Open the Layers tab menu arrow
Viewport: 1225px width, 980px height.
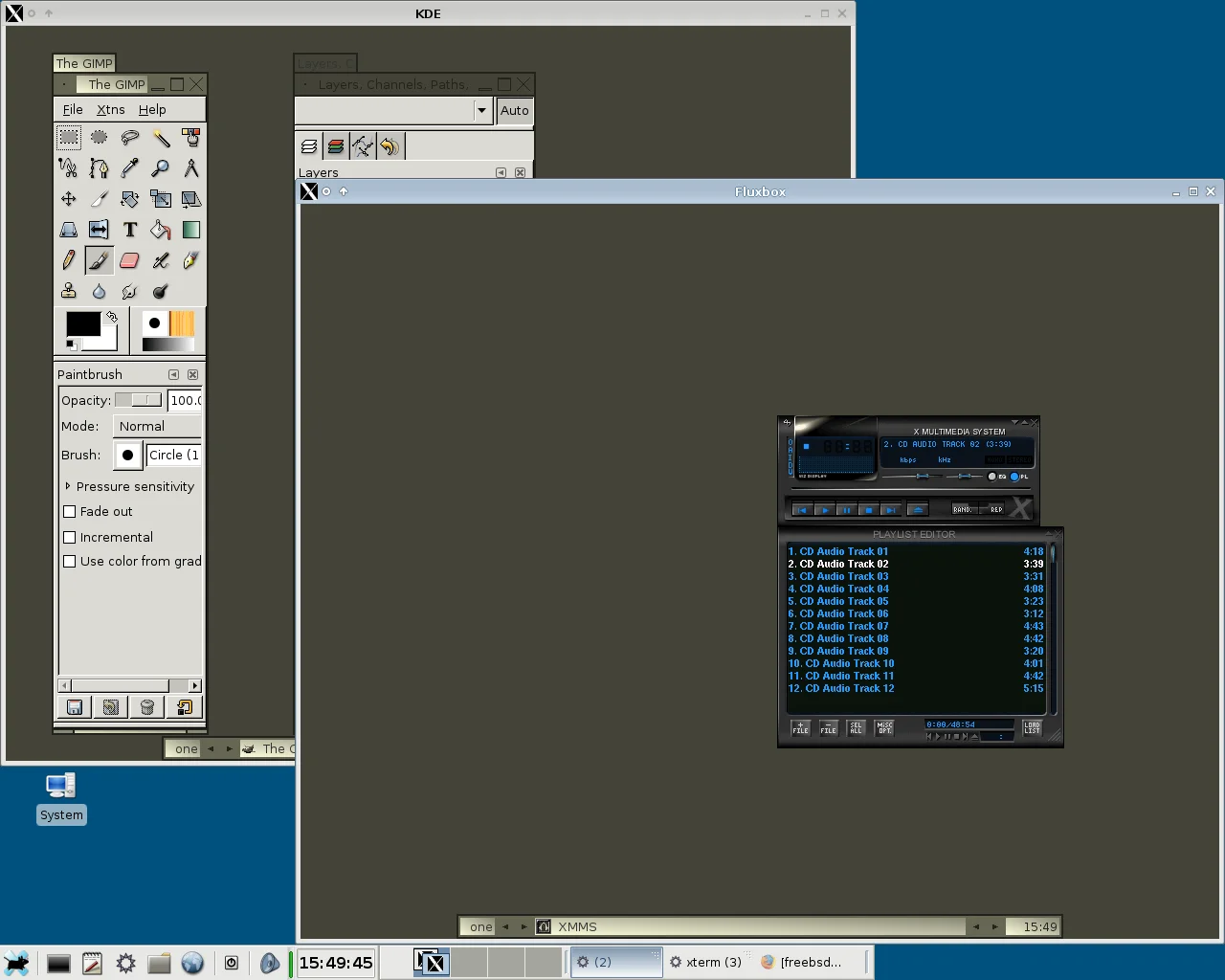pyautogui.click(x=501, y=172)
